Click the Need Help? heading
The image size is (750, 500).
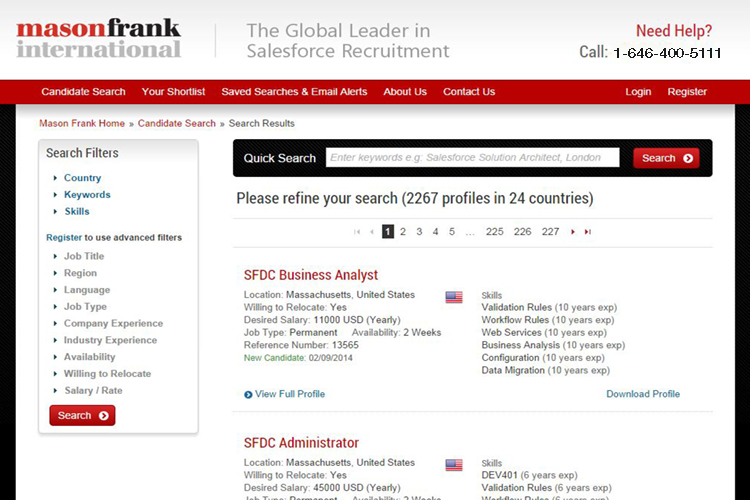click(674, 31)
